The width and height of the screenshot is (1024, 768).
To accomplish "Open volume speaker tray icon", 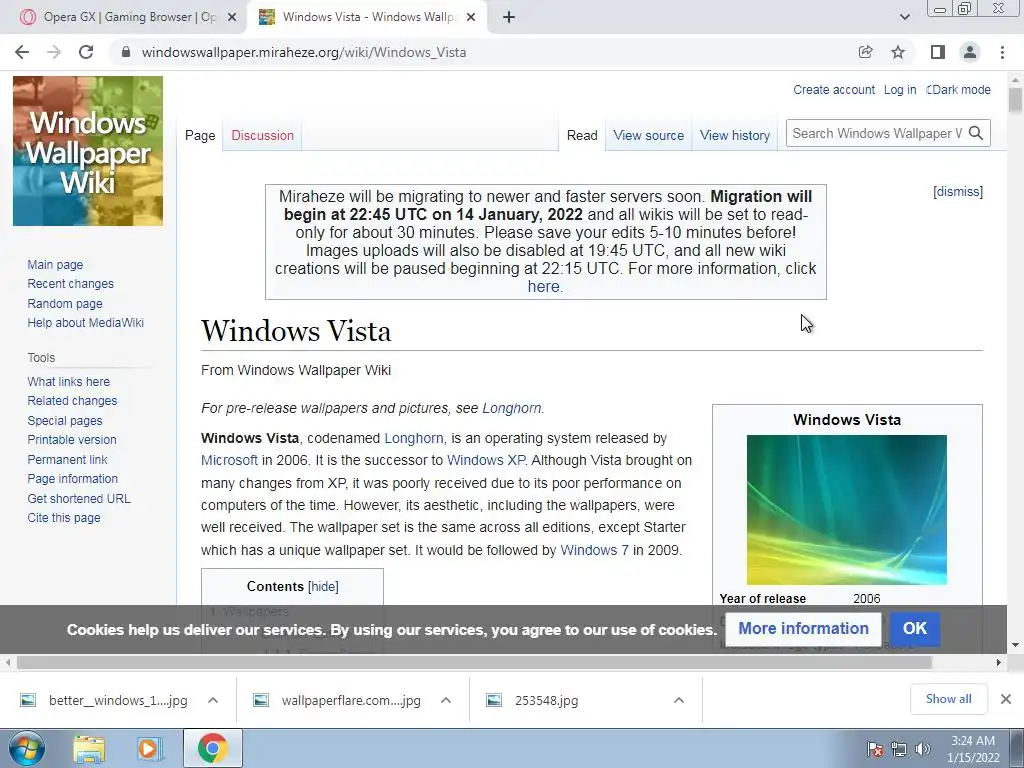I will click(x=923, y=749).
